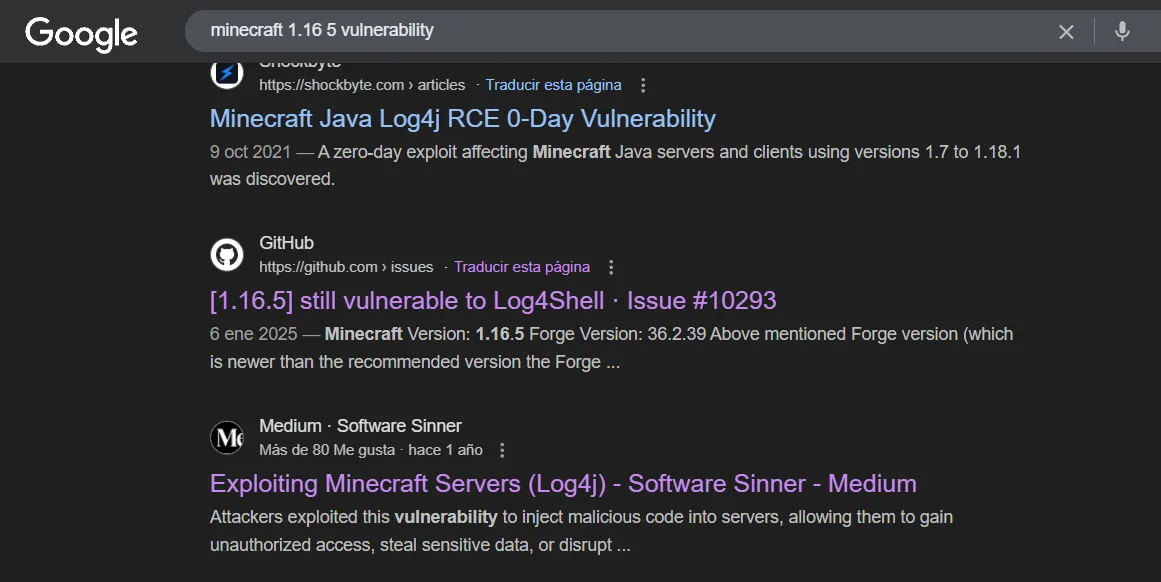This screenshot has height=582, width=1161.
Task: Translate the GitHub result page
Action: tap(522, 267)
